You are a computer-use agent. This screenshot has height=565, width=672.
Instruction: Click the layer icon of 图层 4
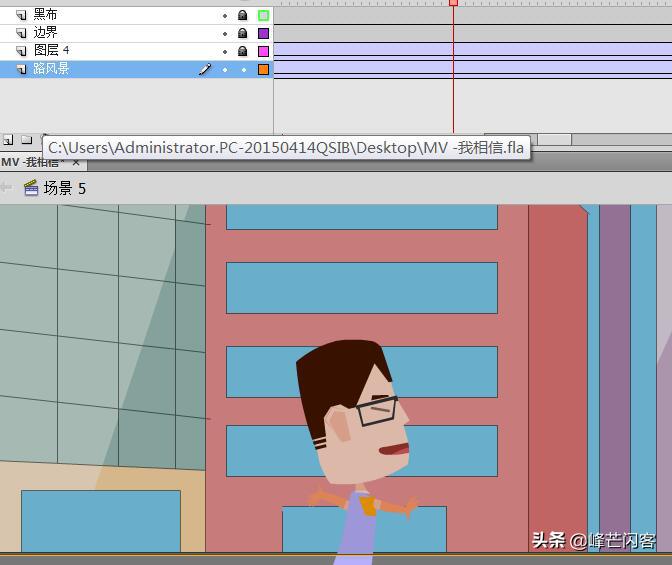21,51
